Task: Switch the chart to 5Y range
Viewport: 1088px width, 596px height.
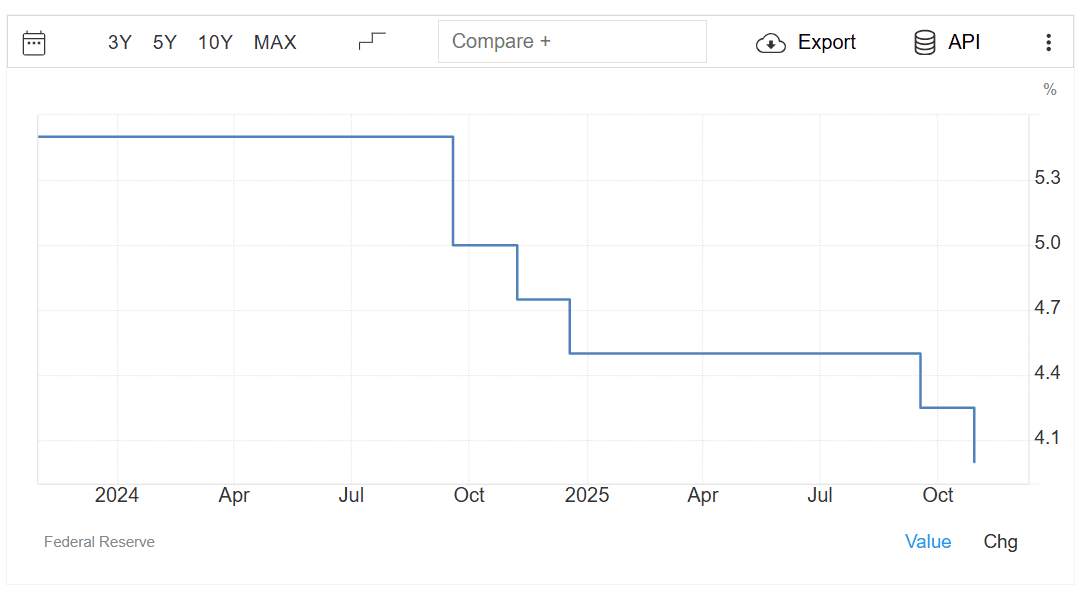Action: click(x=165, y=42)
